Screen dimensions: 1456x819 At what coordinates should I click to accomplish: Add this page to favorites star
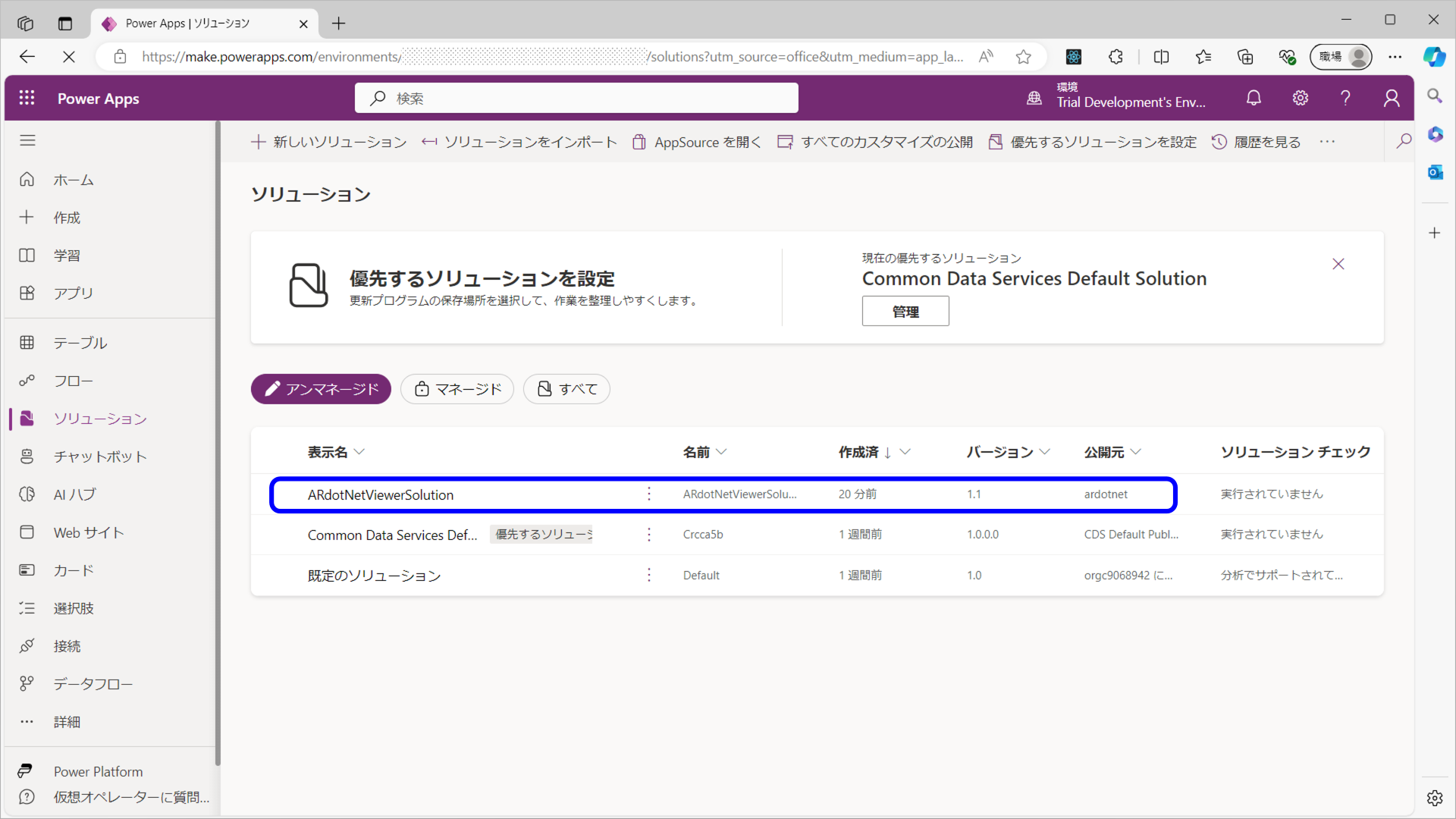1024,57
